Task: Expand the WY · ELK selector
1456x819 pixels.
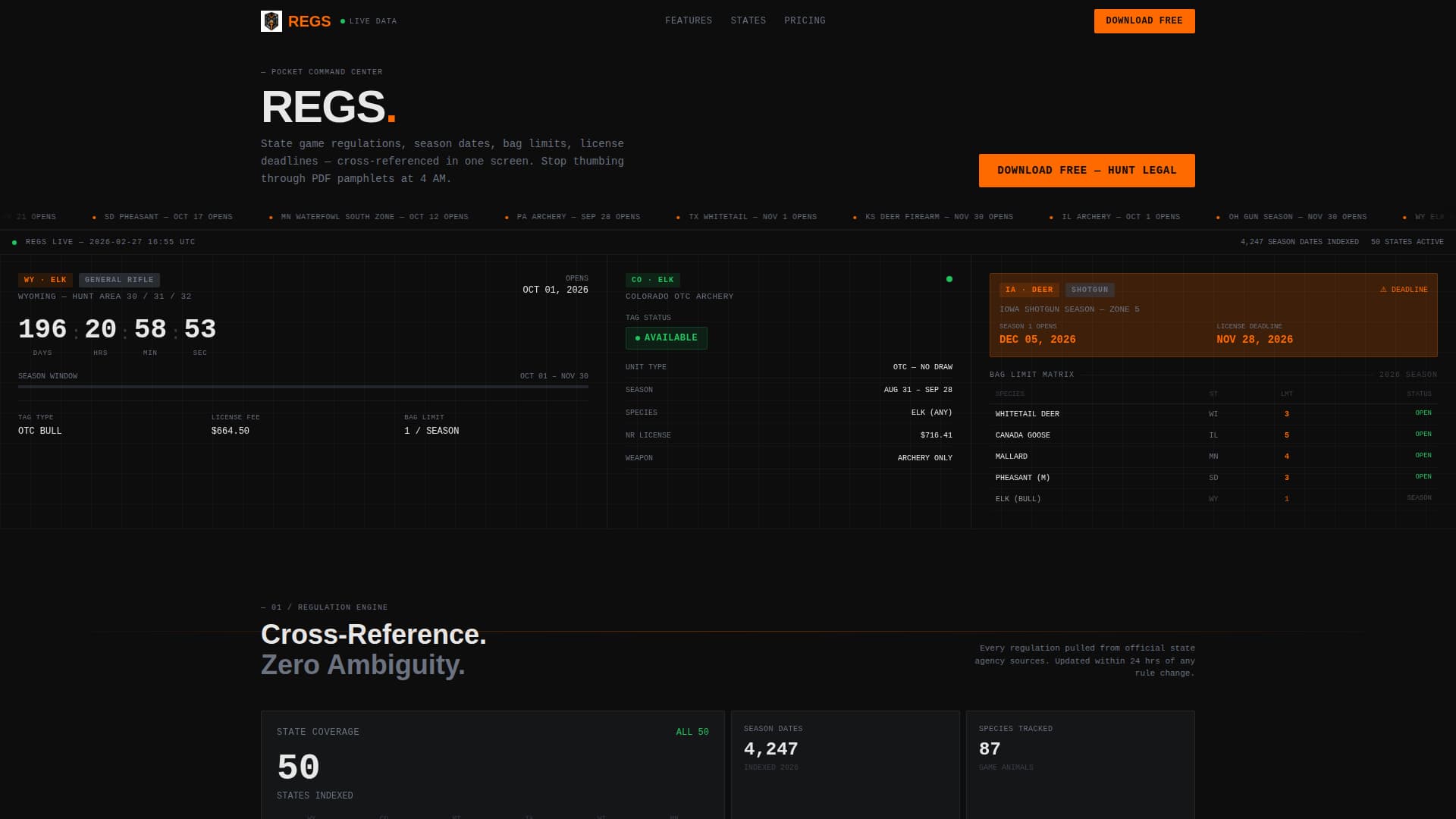Action: pyautogui.click(x=44, y=279)
